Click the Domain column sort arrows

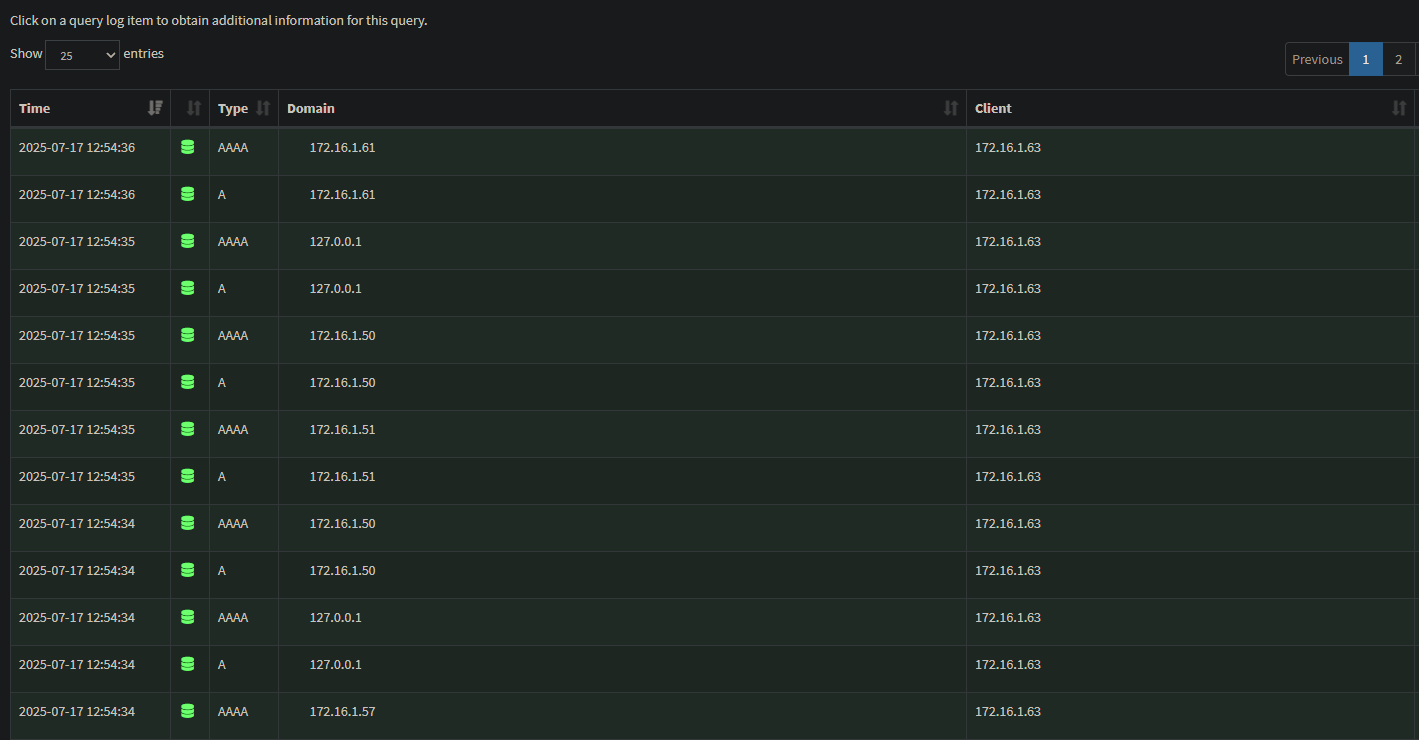click(x=950, y=108)
